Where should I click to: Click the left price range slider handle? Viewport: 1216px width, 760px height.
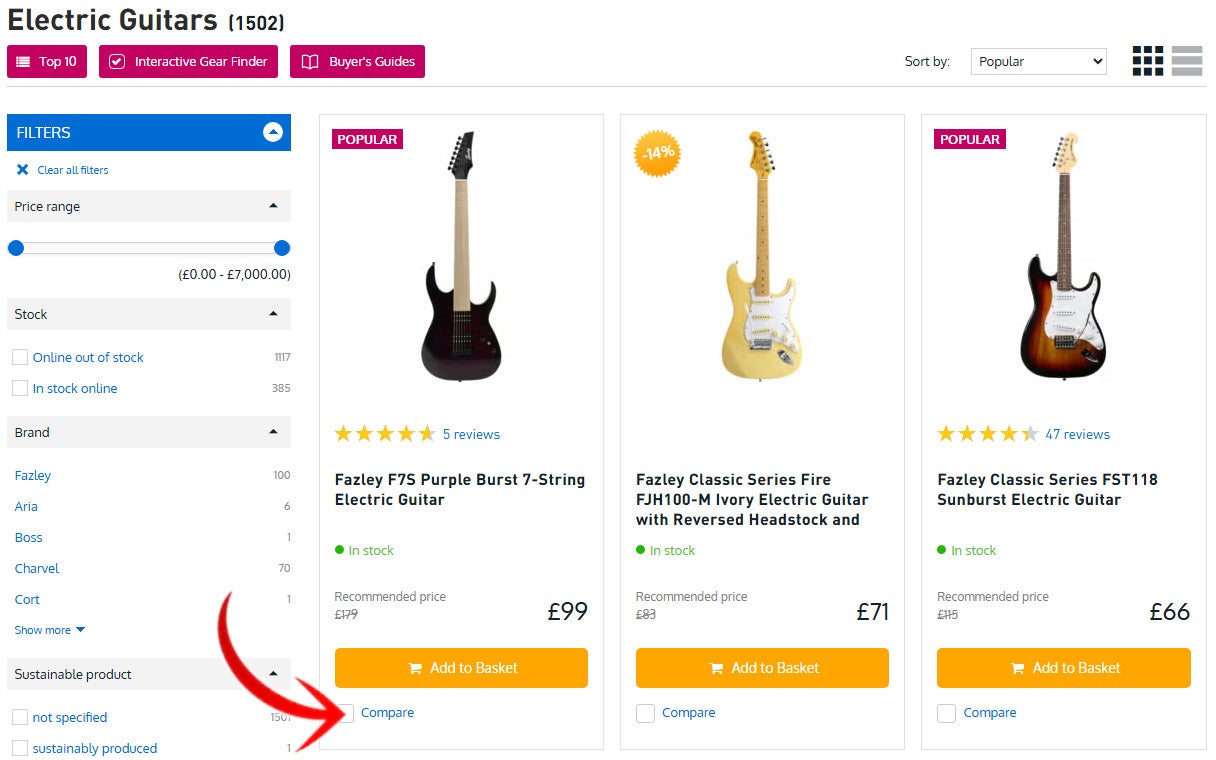click(x=16, y=247)
